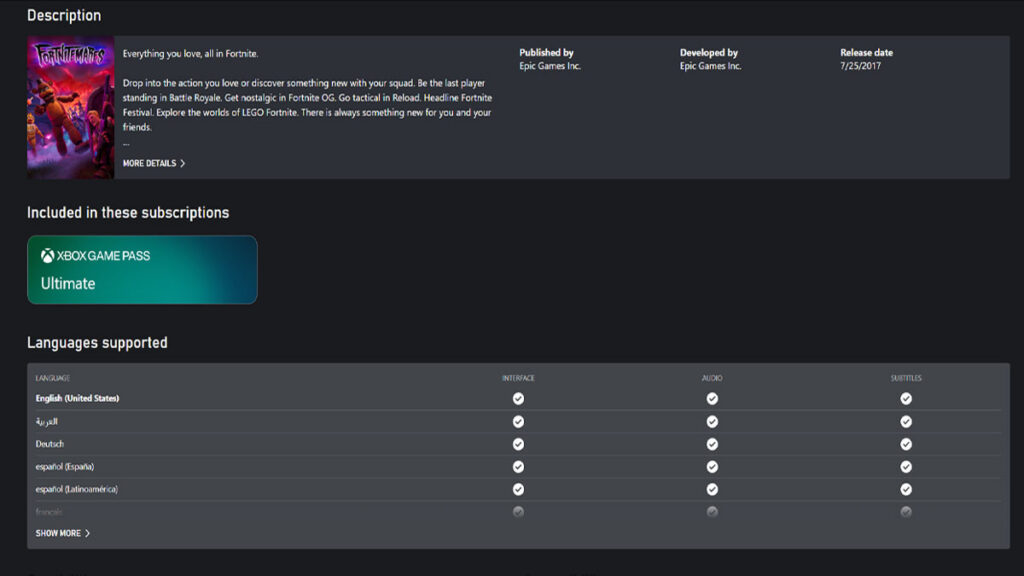Click Interface checkmark for español (España)
1024x576 pixels.
tap(518, 467)
